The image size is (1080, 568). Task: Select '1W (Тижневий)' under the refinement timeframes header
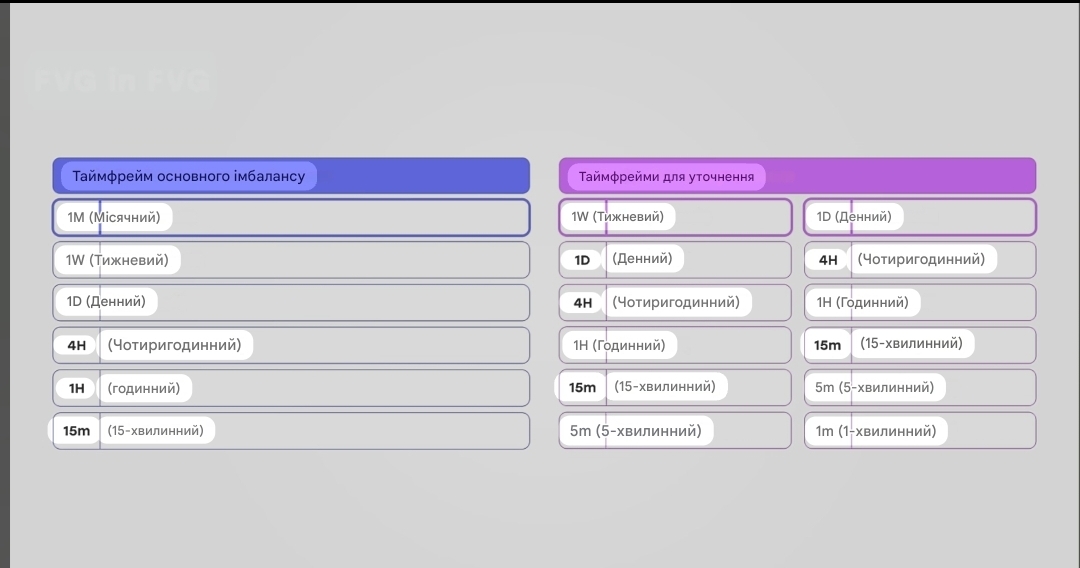click(617, 217)
